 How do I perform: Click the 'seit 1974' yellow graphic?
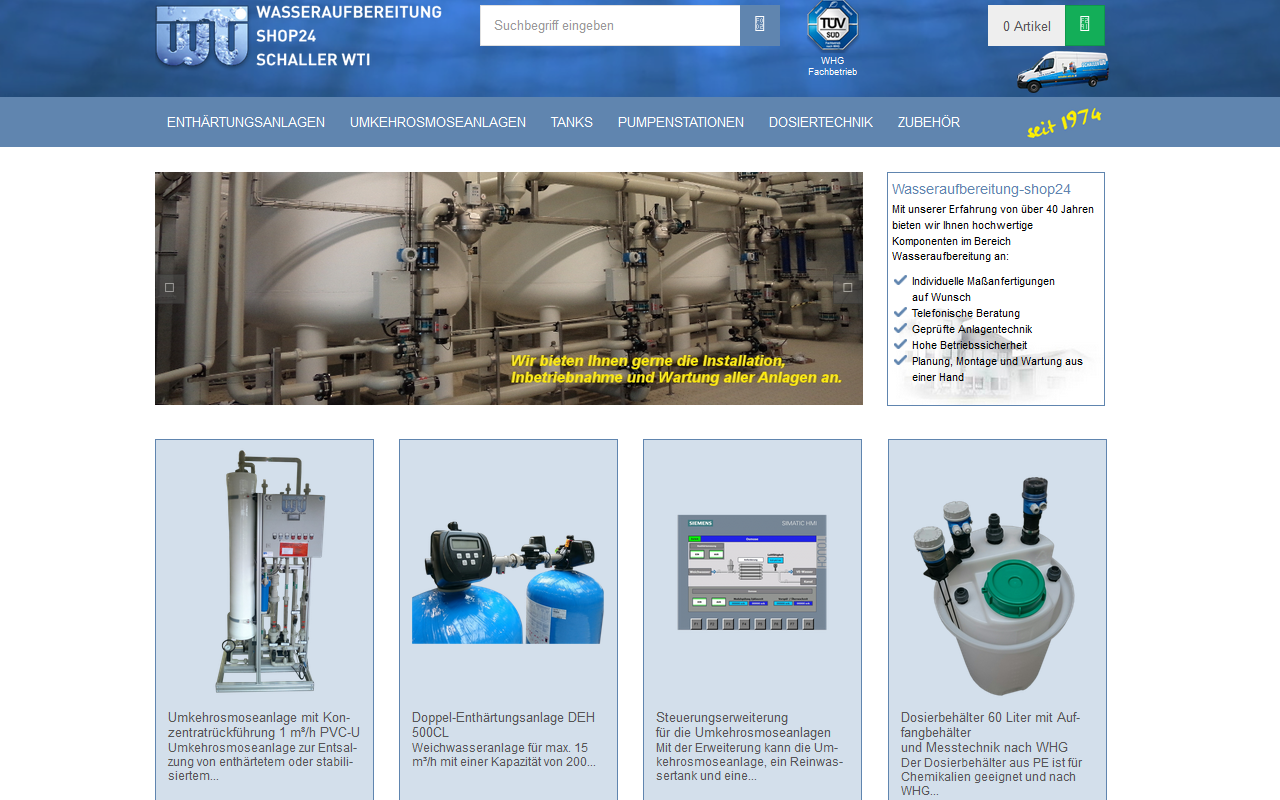1062,123
